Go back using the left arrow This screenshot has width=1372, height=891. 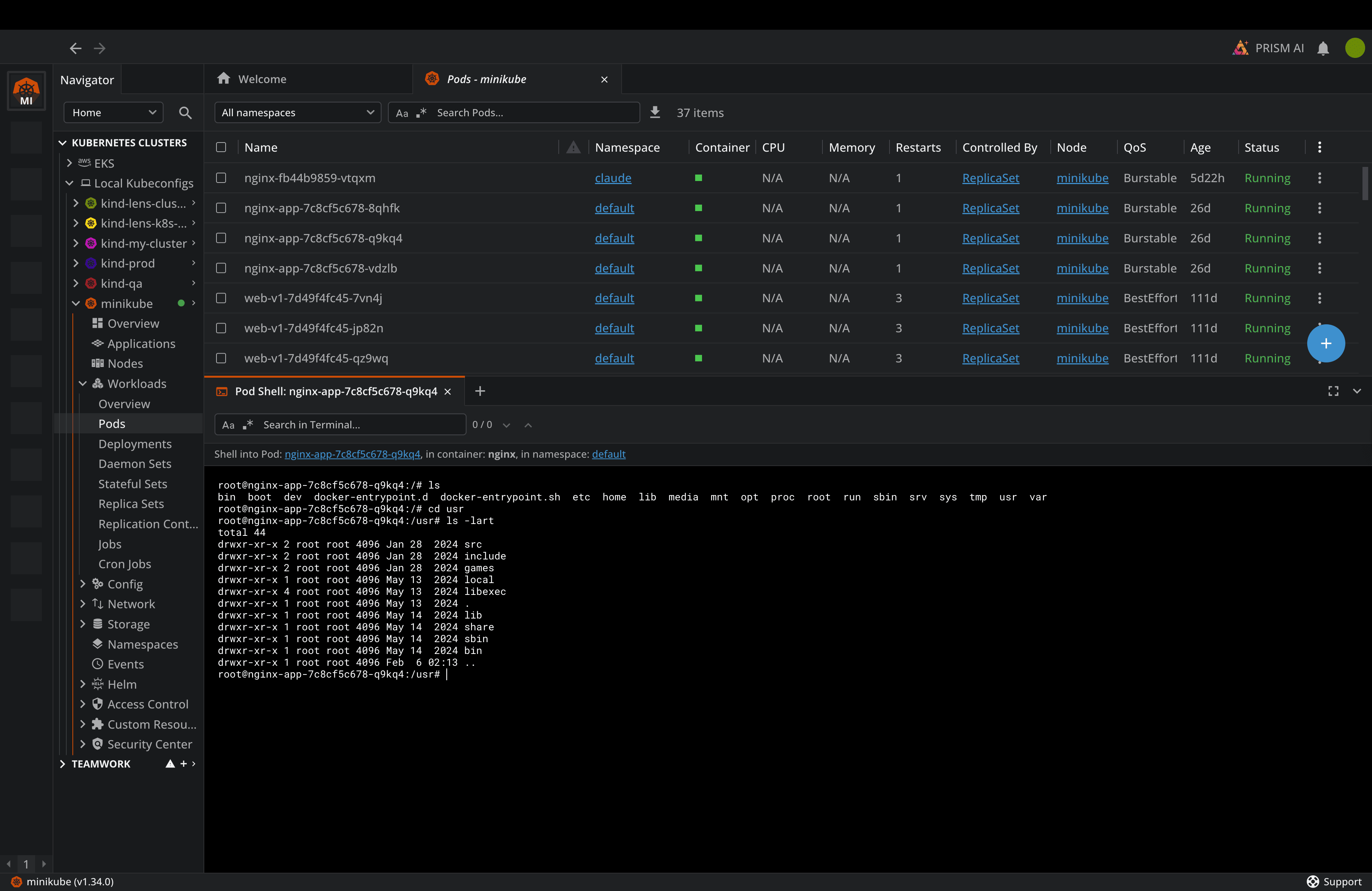tap(75, 48)
